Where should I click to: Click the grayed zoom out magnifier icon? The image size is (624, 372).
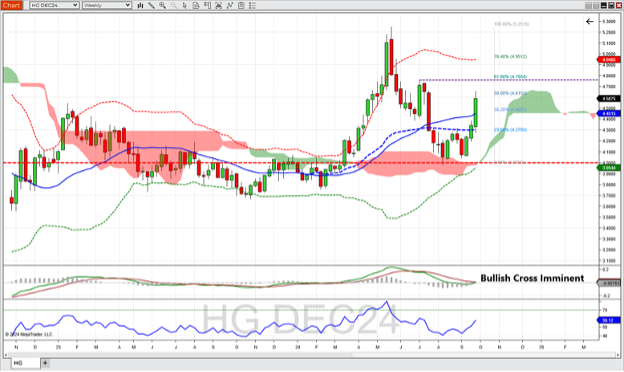(x=174, y=5)
